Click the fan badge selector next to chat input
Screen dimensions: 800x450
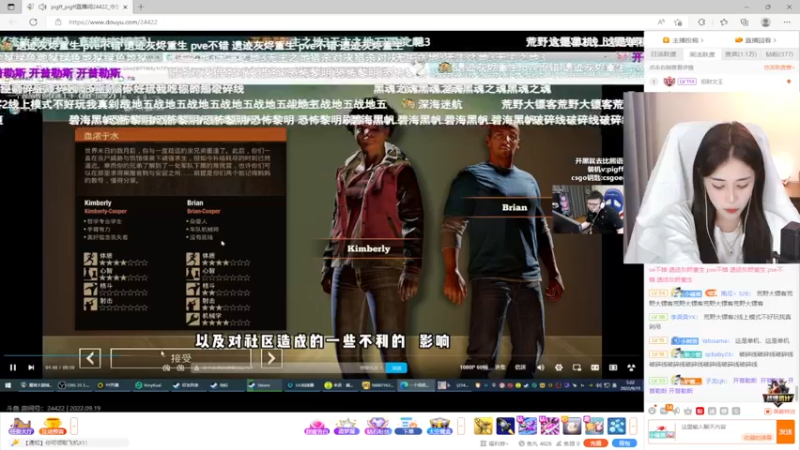point(662,432)
